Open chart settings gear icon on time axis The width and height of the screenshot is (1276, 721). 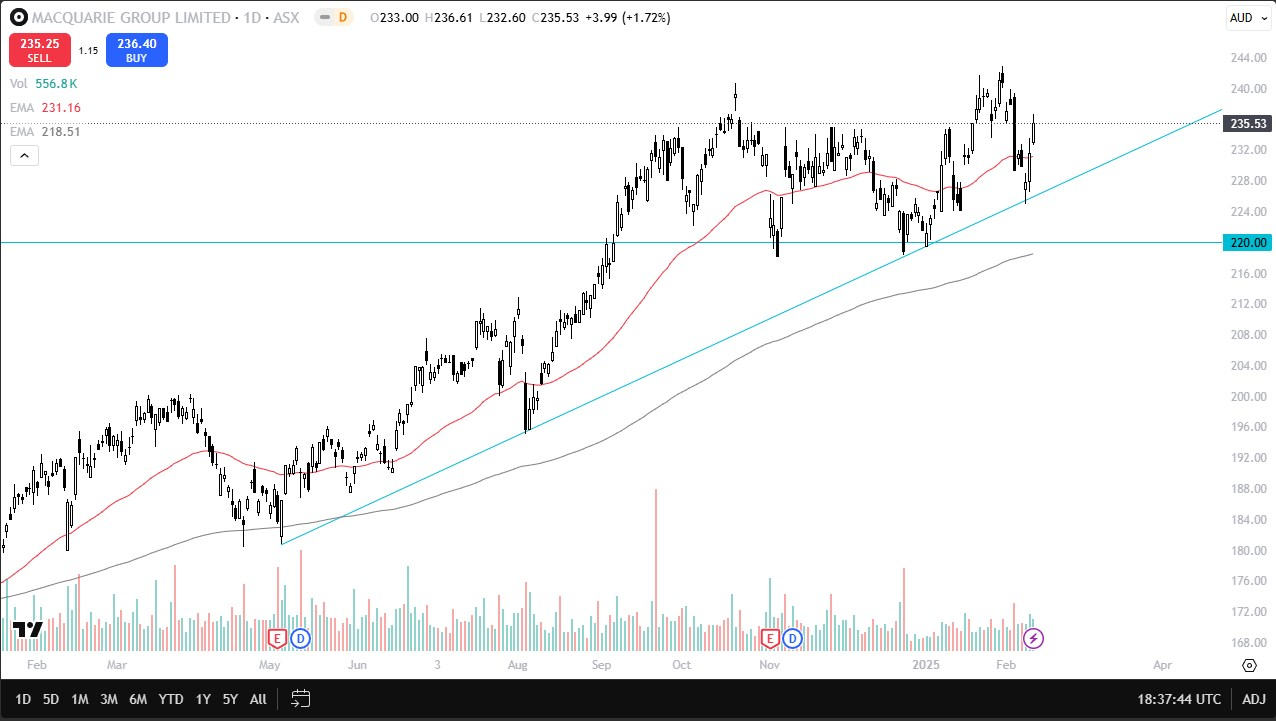click(x=1249, y=665)
